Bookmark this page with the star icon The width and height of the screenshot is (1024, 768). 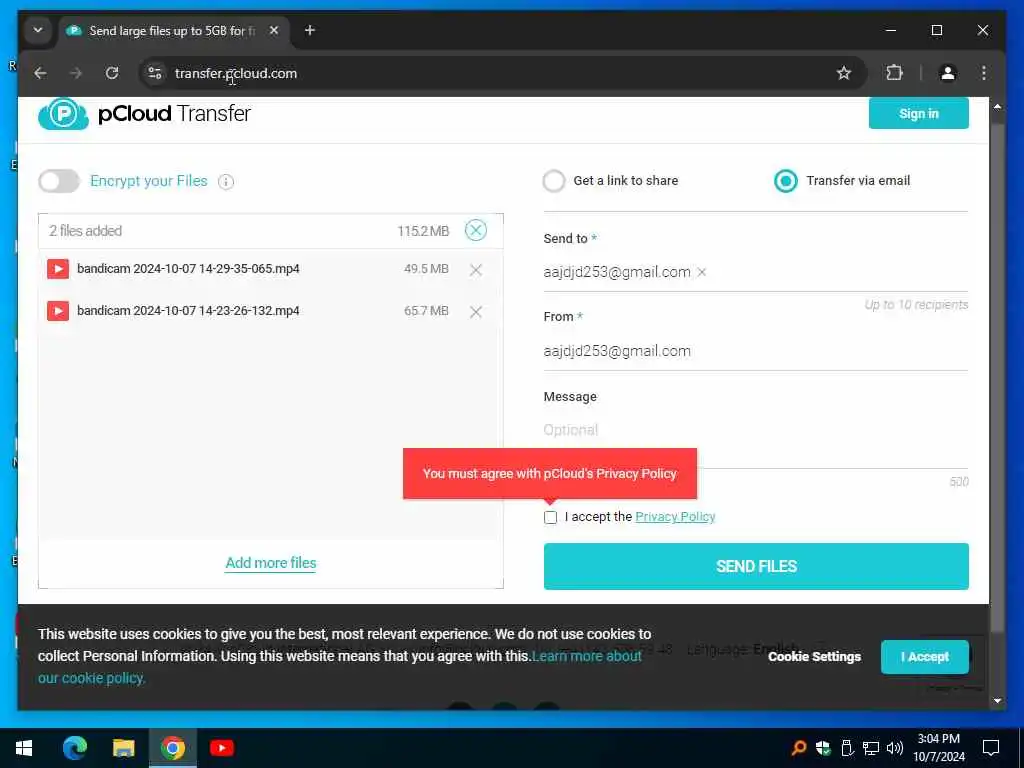pyautogui.click(x=844, y=73)
